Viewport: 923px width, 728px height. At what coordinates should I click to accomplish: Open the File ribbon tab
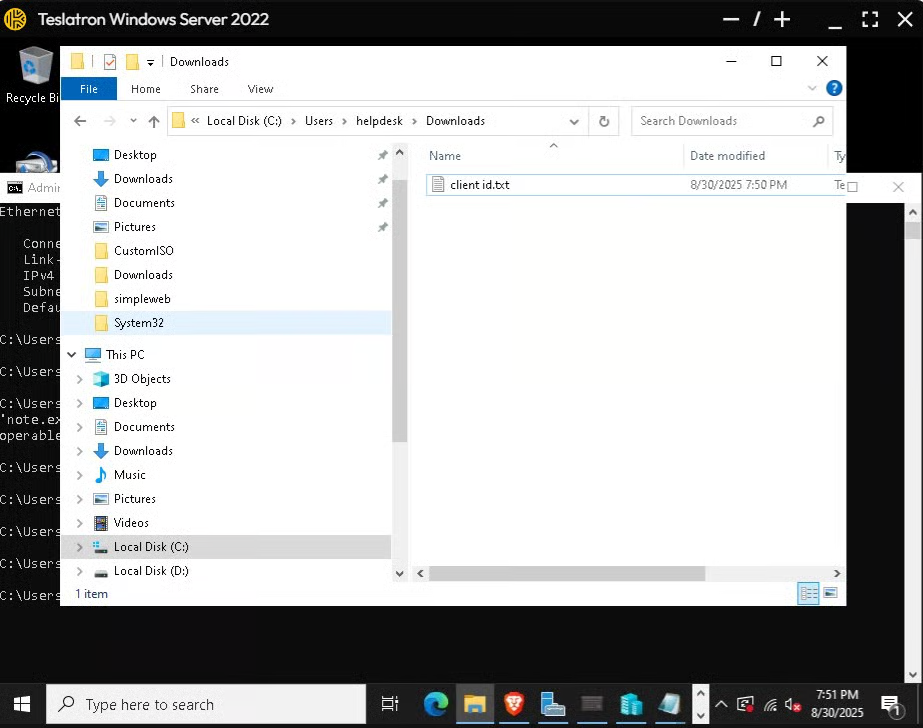(x=89, y=89)
